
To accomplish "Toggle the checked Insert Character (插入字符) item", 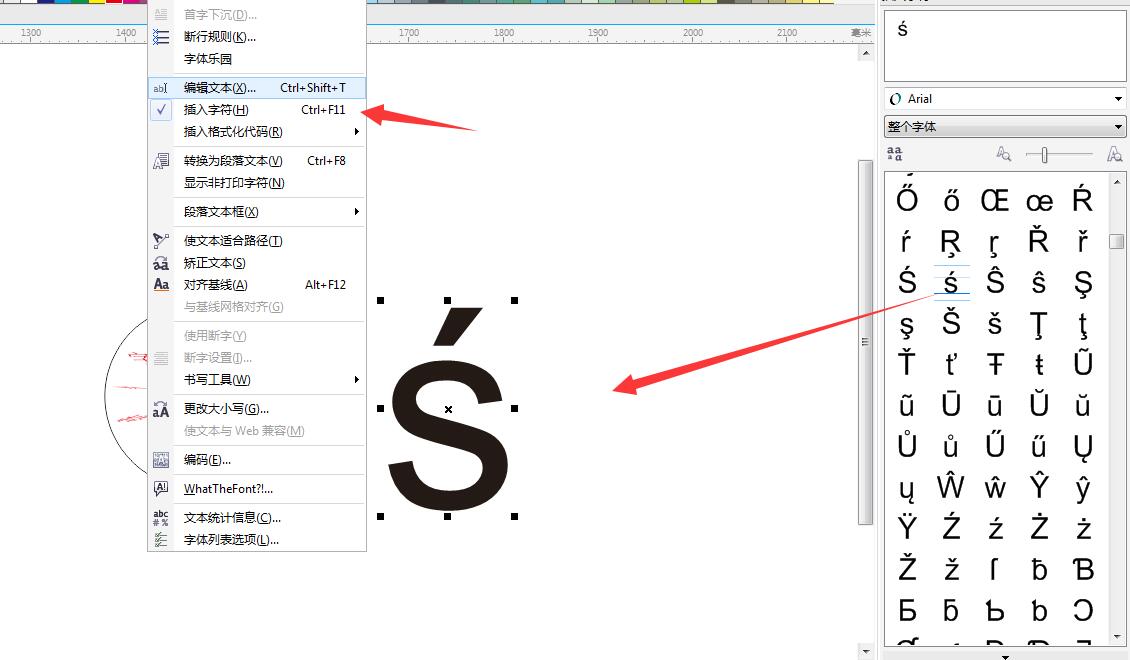I will click(x=216, y=110).
